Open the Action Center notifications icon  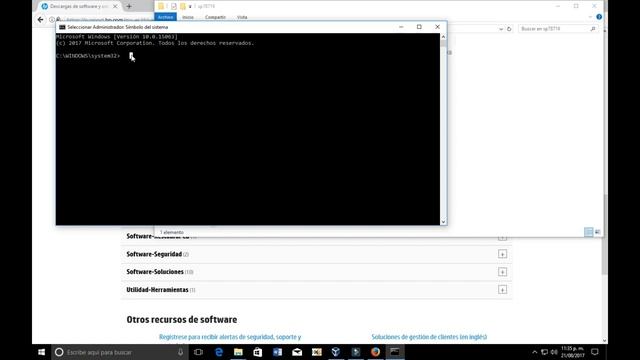pos(595,352)
